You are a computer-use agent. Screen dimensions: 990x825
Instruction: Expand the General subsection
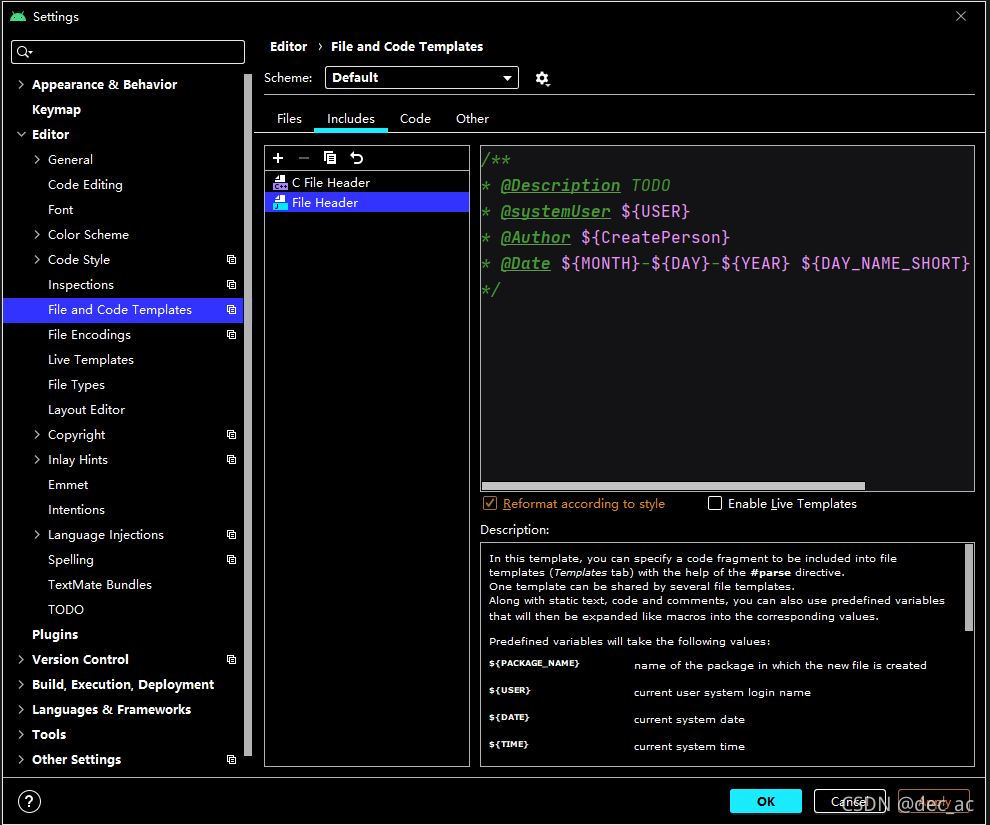37,160
